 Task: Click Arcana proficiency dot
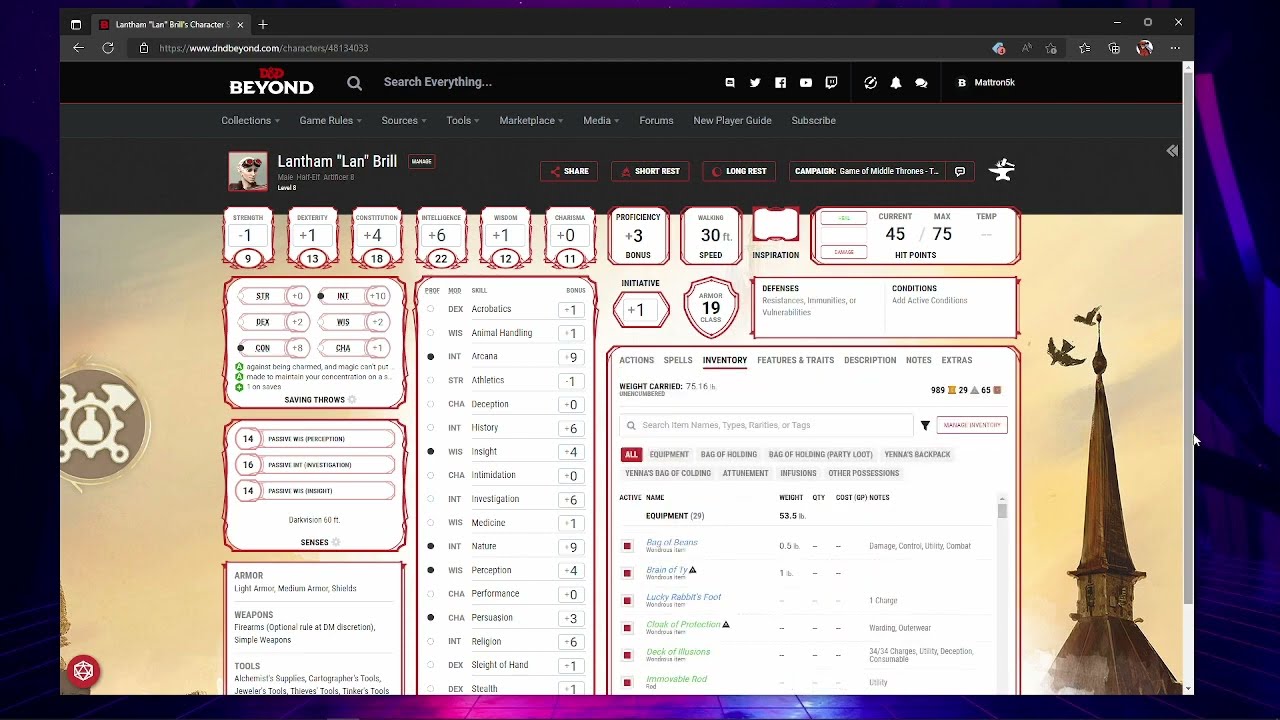(x=431, y=357)
